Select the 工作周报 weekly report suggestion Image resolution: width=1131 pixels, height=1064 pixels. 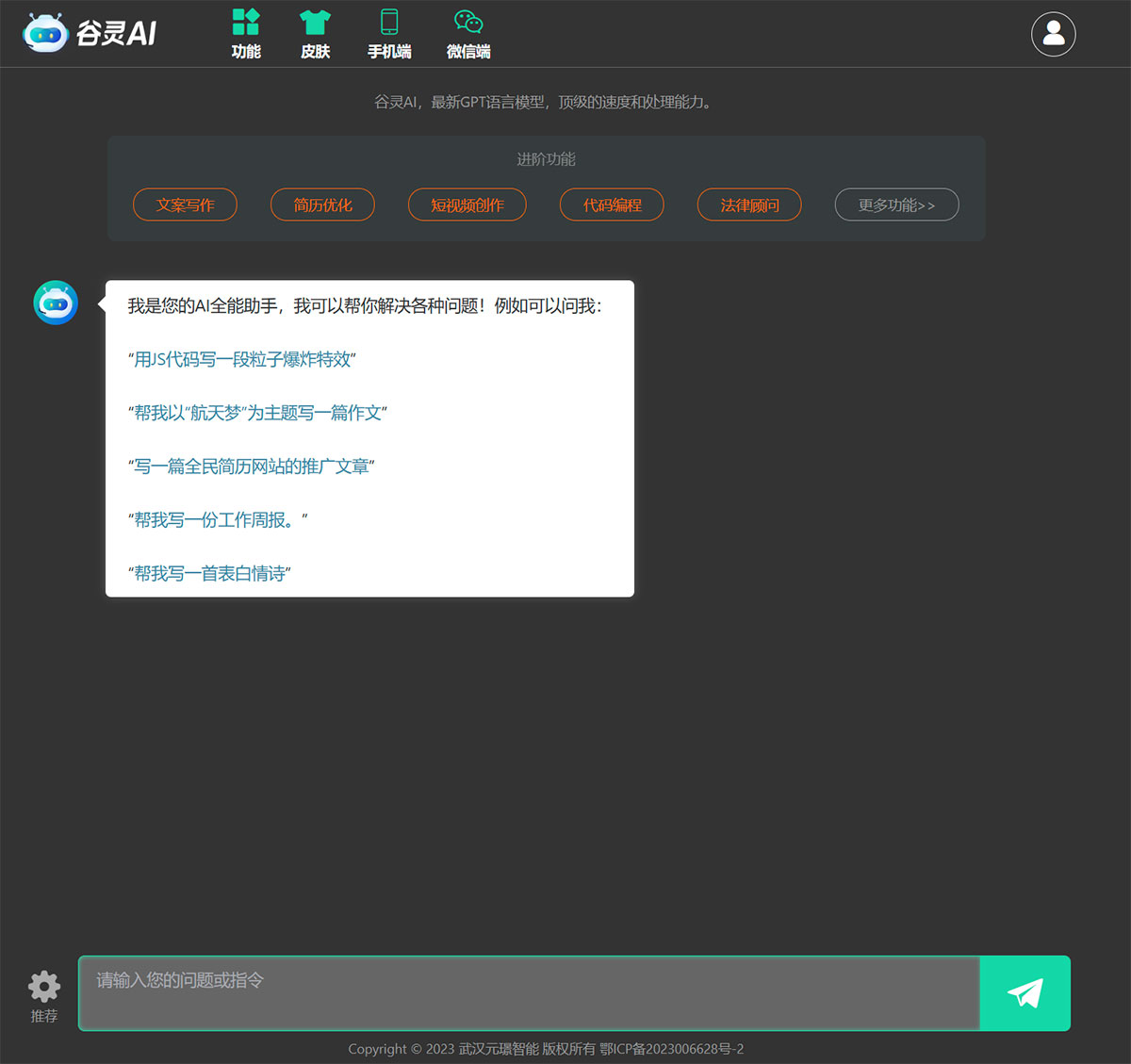[216, 519]
